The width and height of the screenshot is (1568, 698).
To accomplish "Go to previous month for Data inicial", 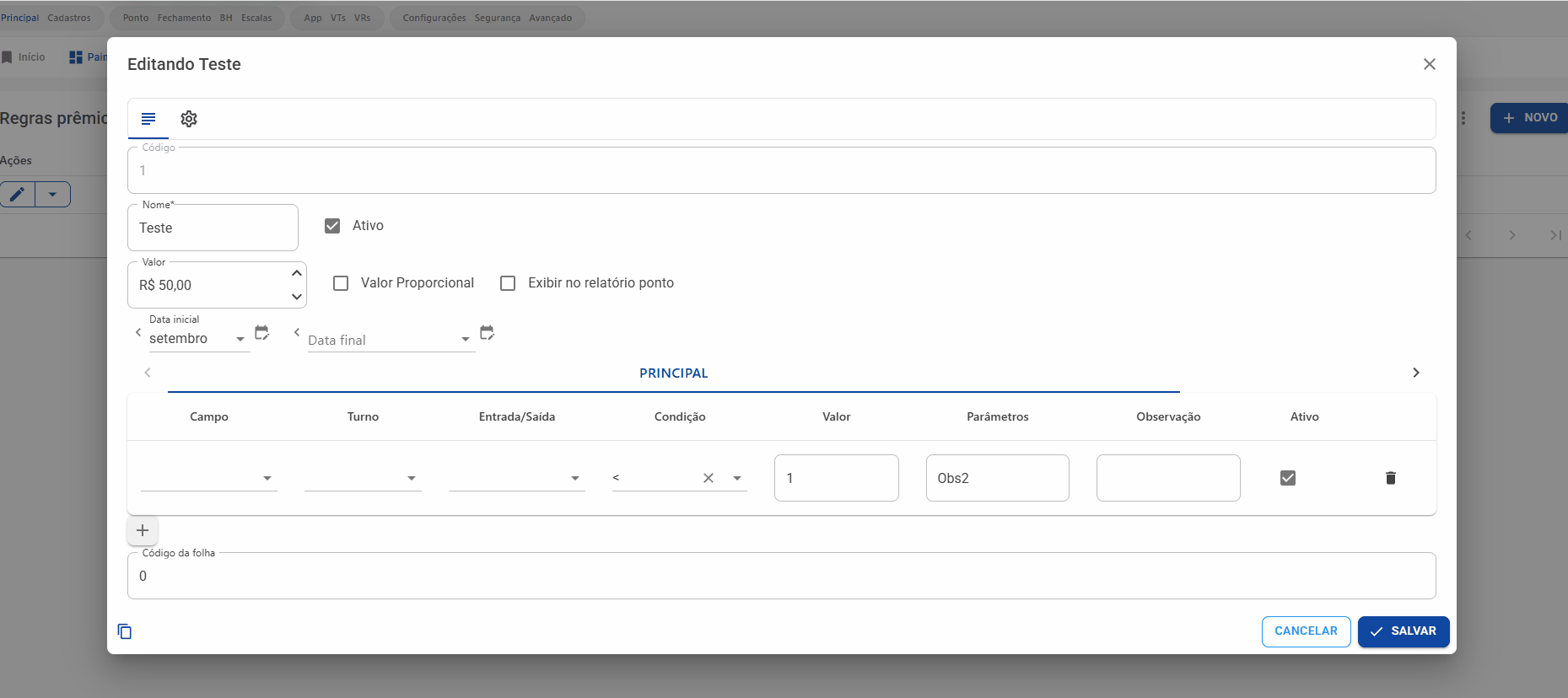I will click(x=138, y=332).
